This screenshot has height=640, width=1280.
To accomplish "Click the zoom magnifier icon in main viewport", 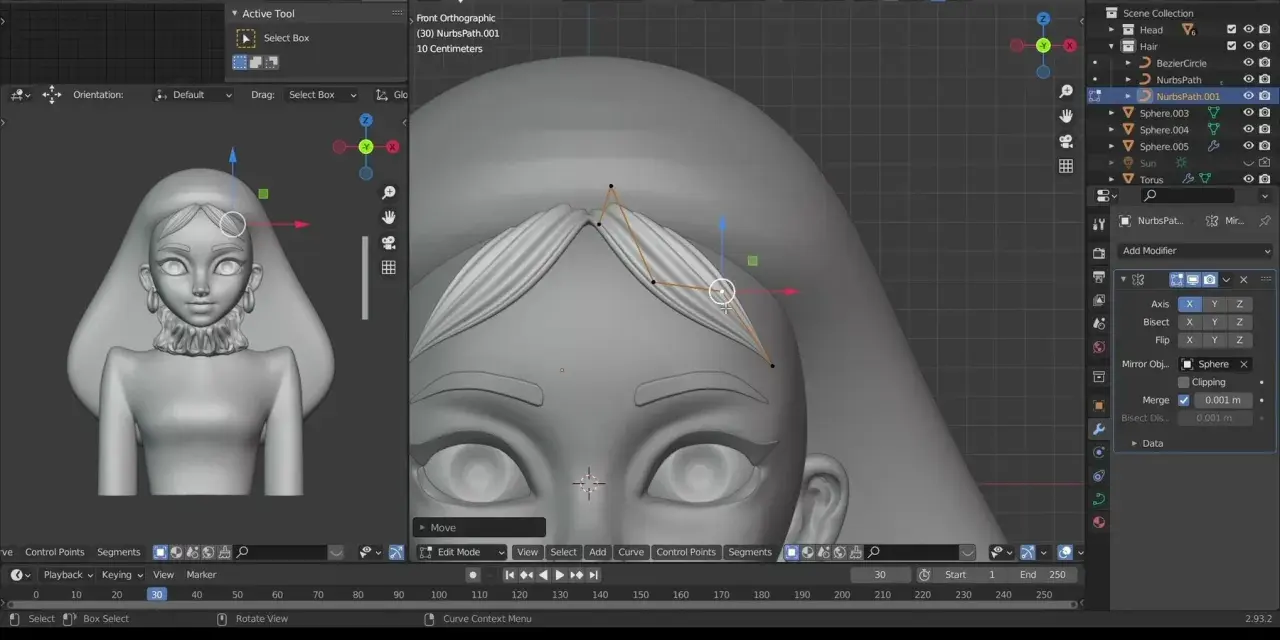I will pos(1066,91).
